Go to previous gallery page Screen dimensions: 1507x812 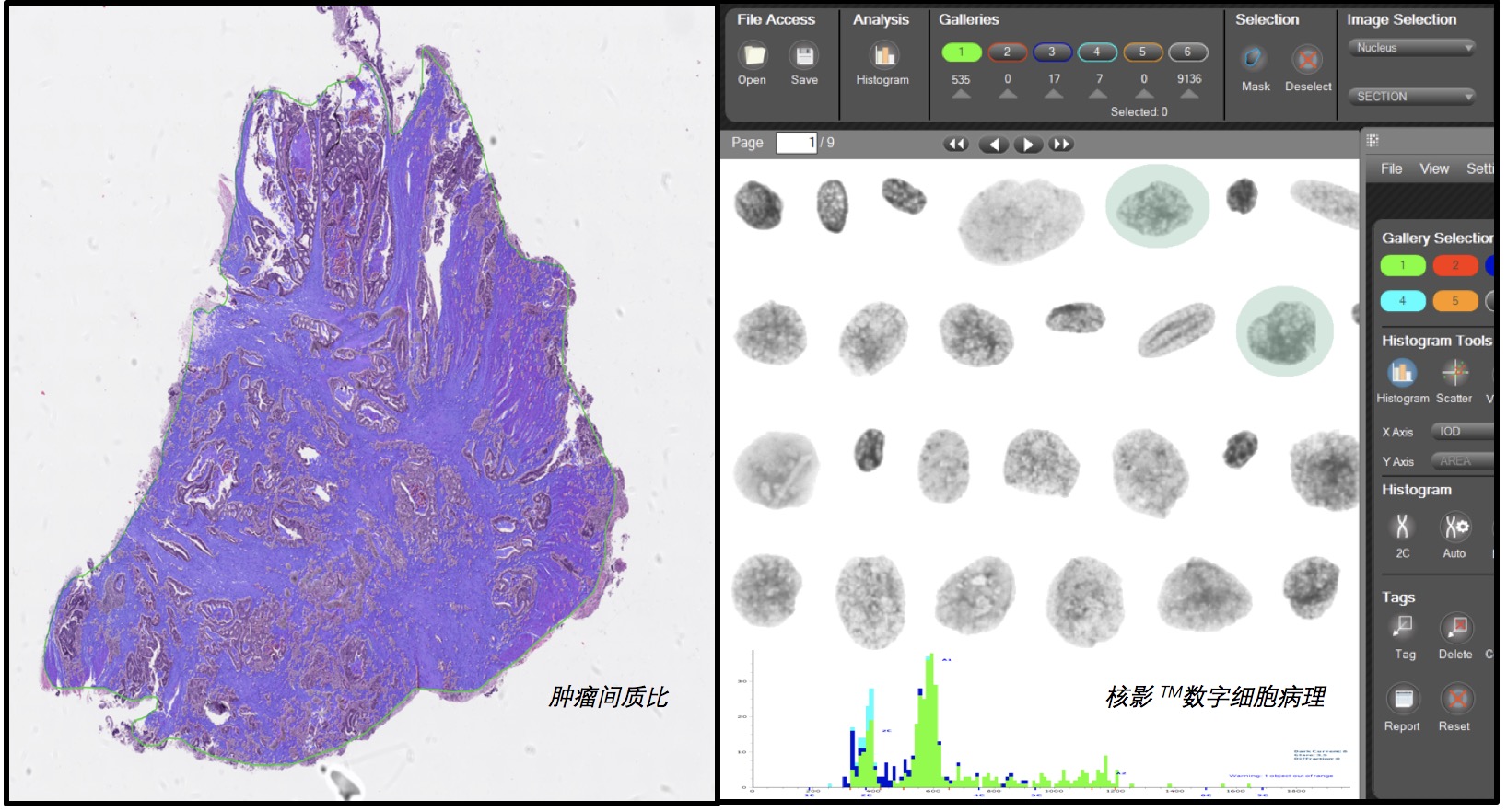click(993, 144)
